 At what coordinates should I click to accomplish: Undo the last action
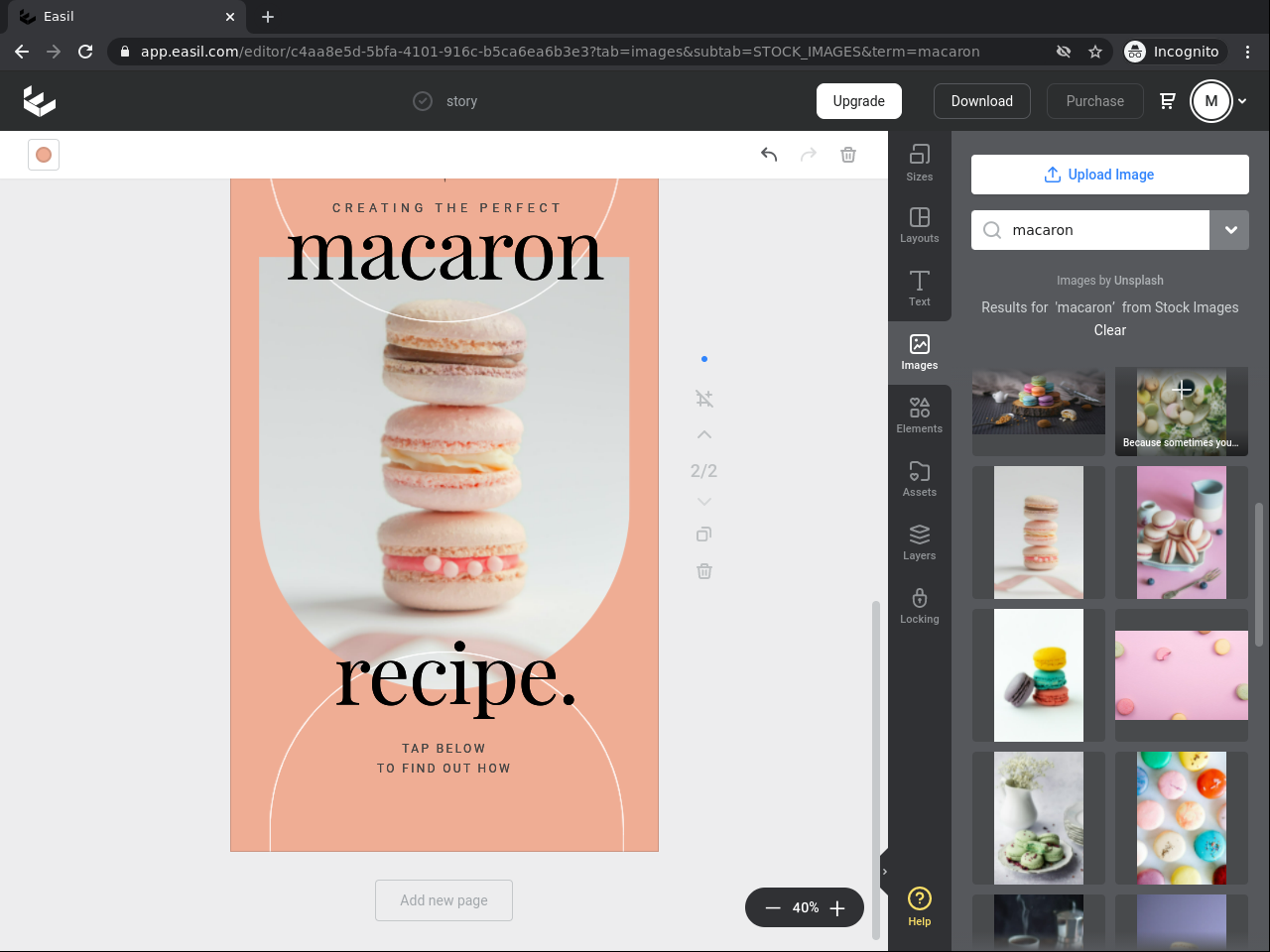tap(769, 155)
